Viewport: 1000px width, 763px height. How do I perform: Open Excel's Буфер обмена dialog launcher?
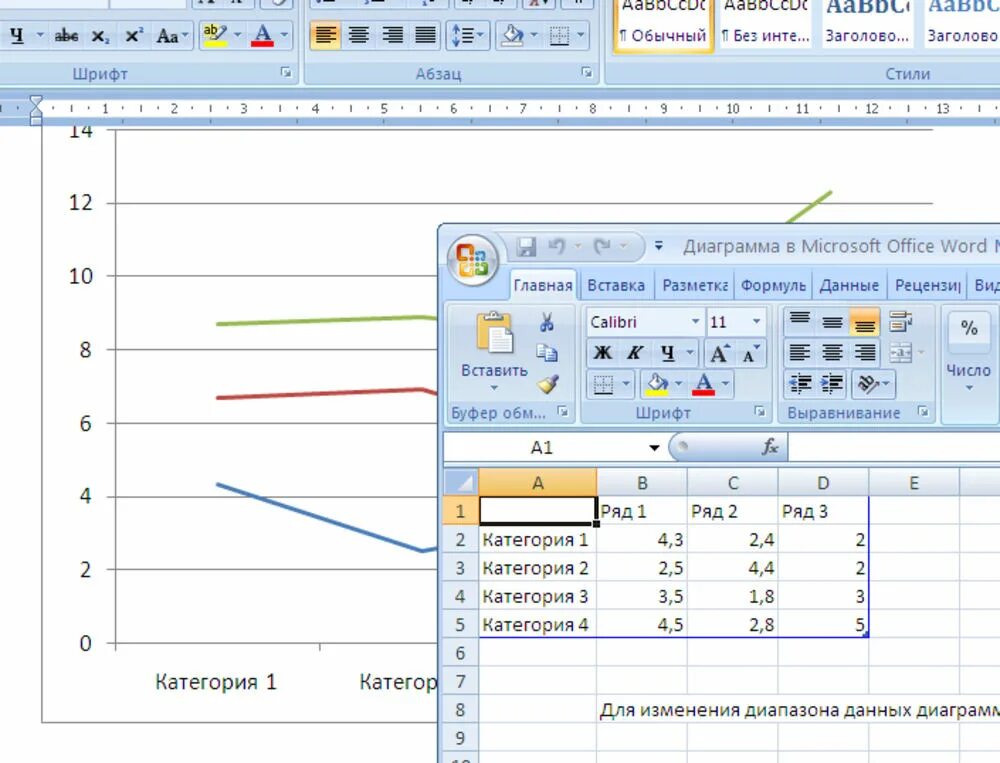click(x=562, y=411)
